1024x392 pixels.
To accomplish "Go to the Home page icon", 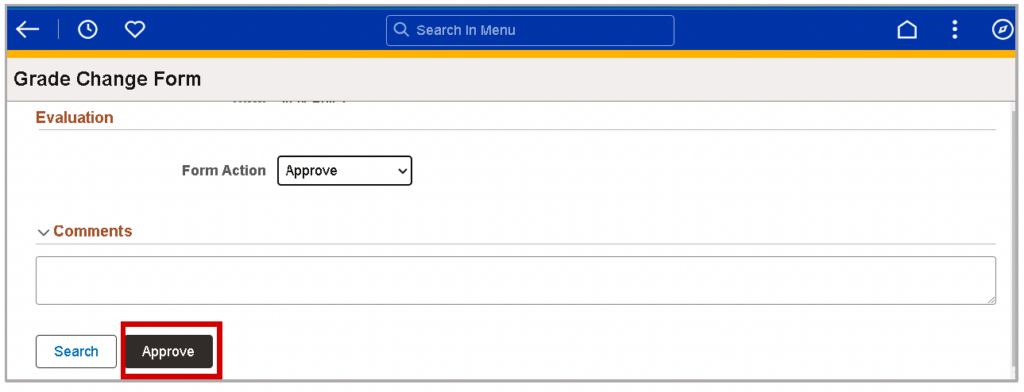I will tap(906, 29).
